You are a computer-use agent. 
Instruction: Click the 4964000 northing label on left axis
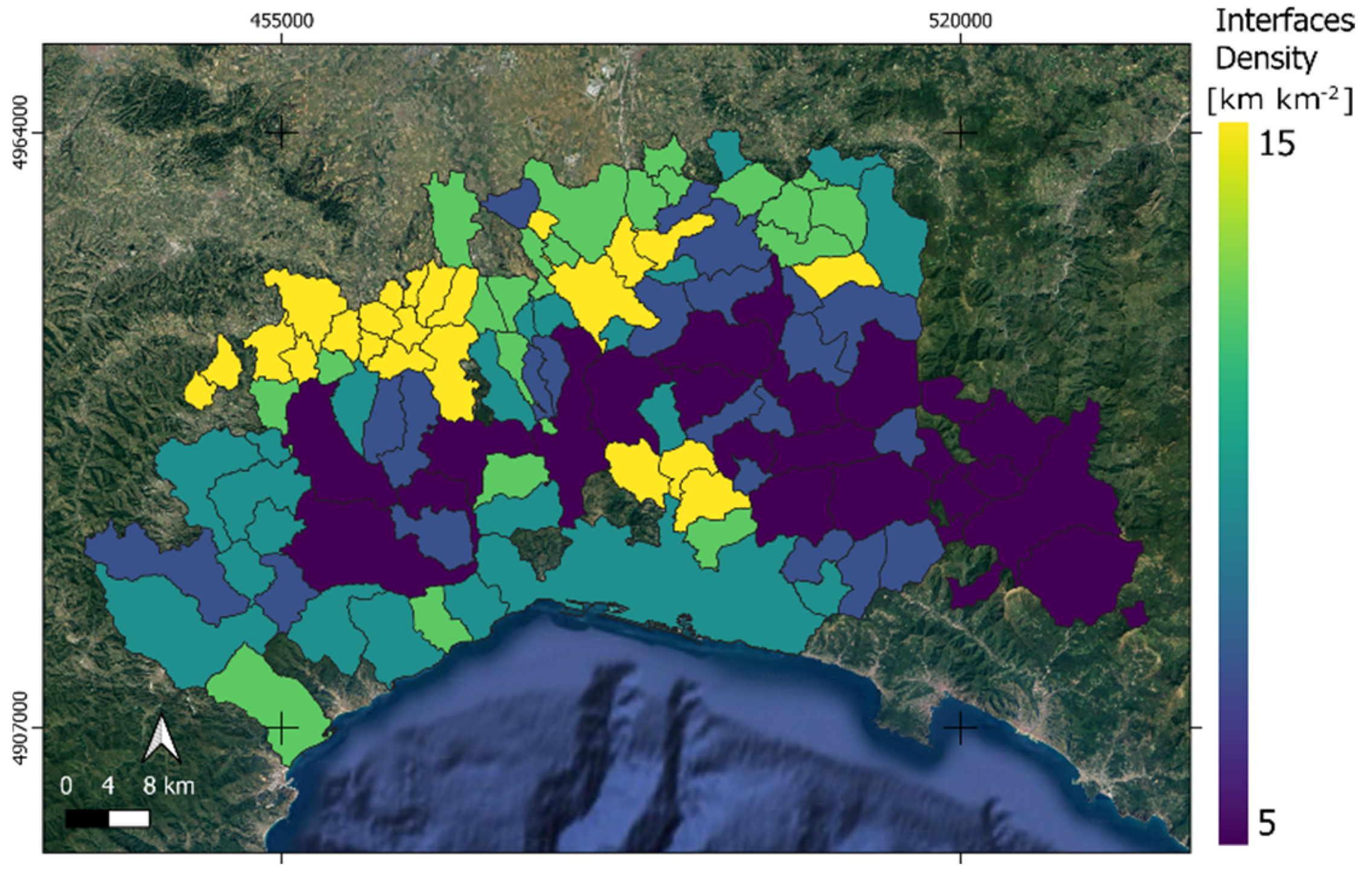click(20, 133)
